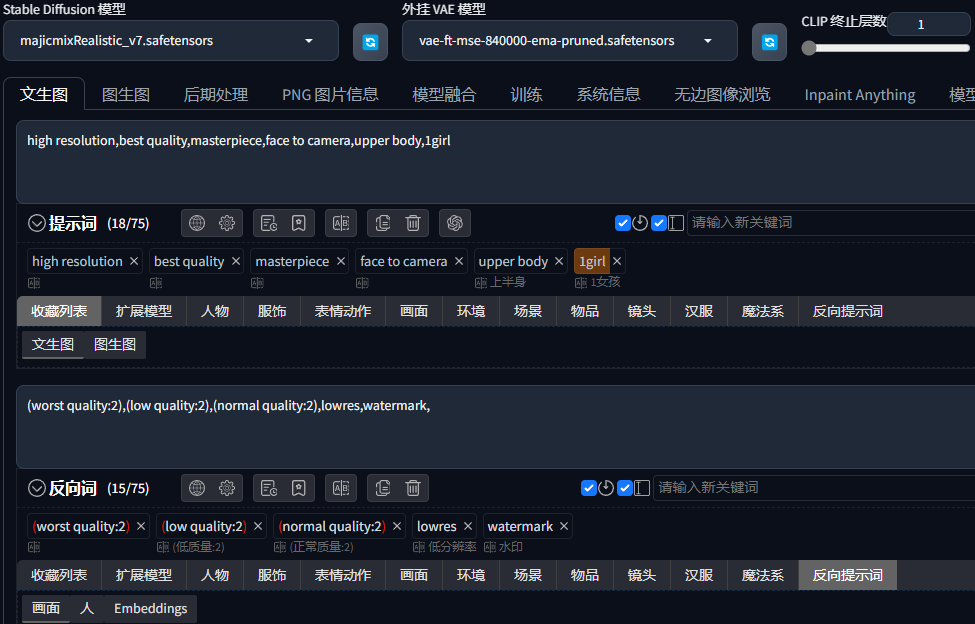Focus the negative prompt text area
The height and width of the screenshot is (624, 975).
tap(496, 426)
